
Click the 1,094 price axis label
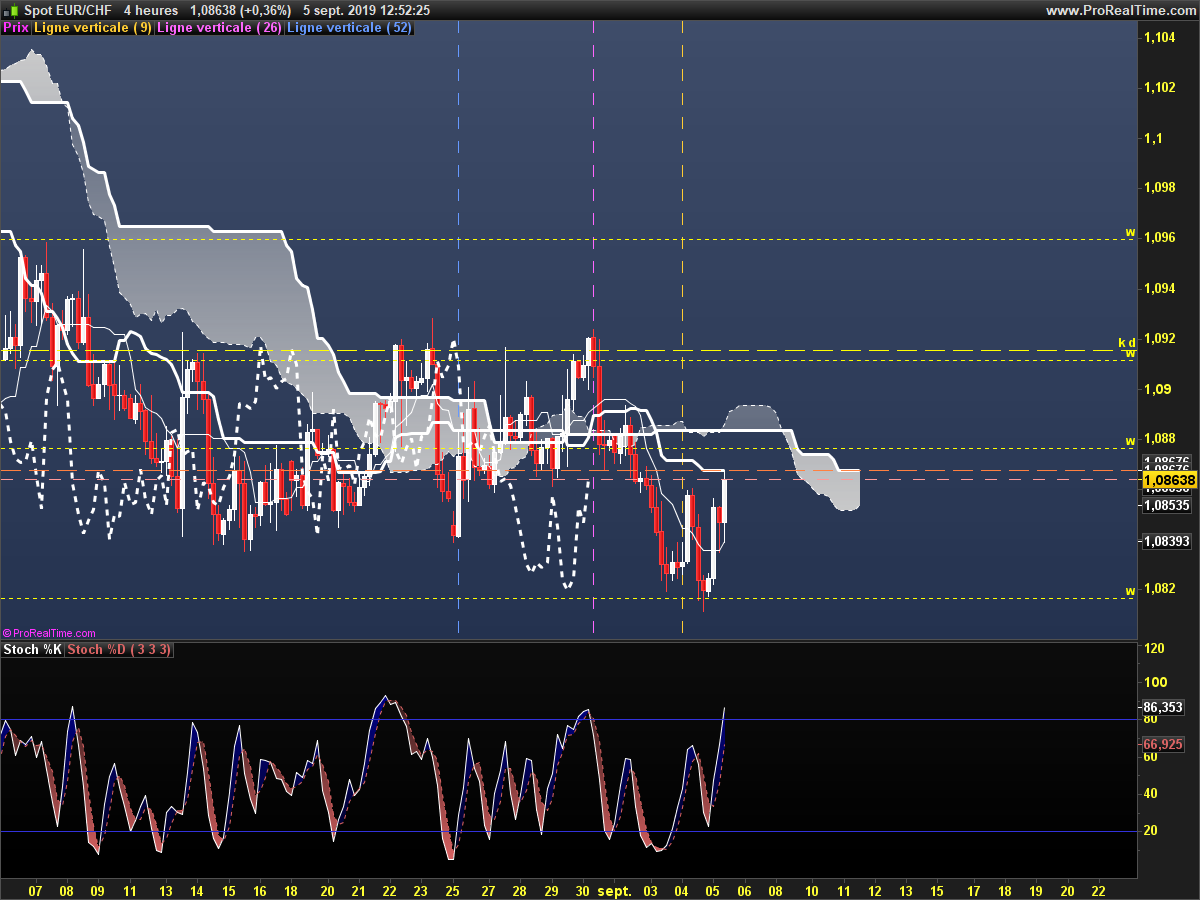tap(1160, 288)
